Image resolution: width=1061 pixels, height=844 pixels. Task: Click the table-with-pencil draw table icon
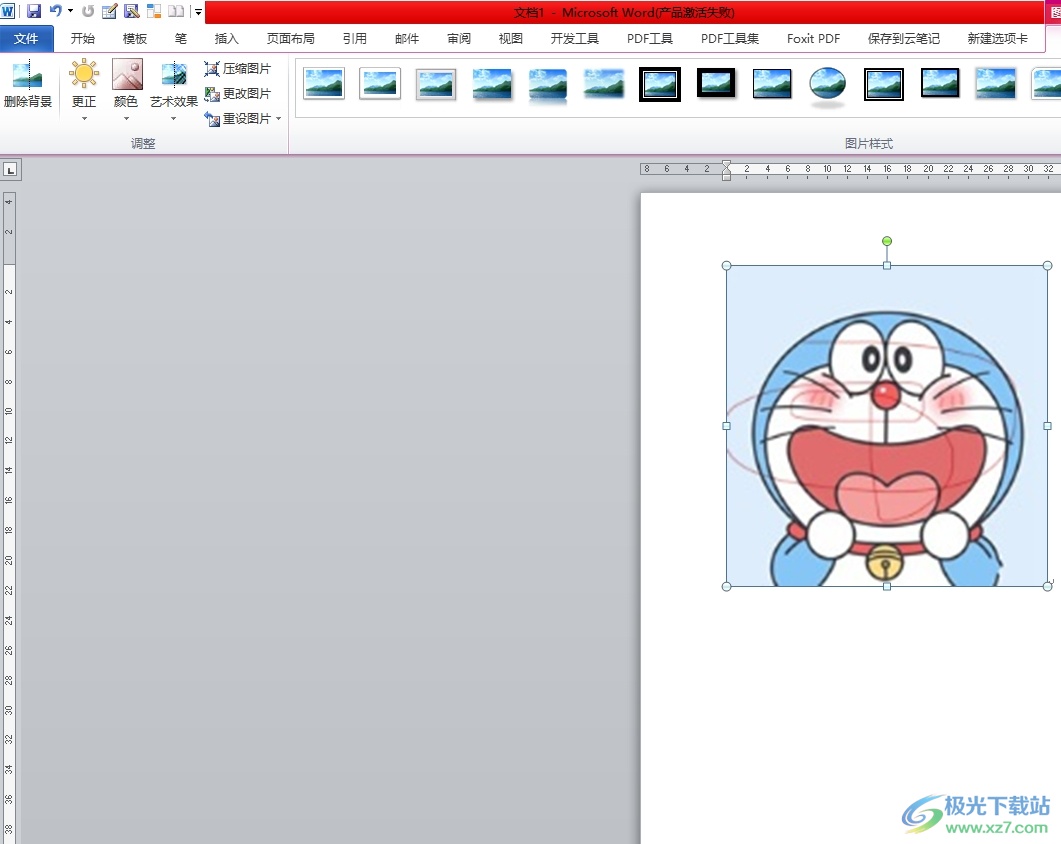[x=109, y=11]
